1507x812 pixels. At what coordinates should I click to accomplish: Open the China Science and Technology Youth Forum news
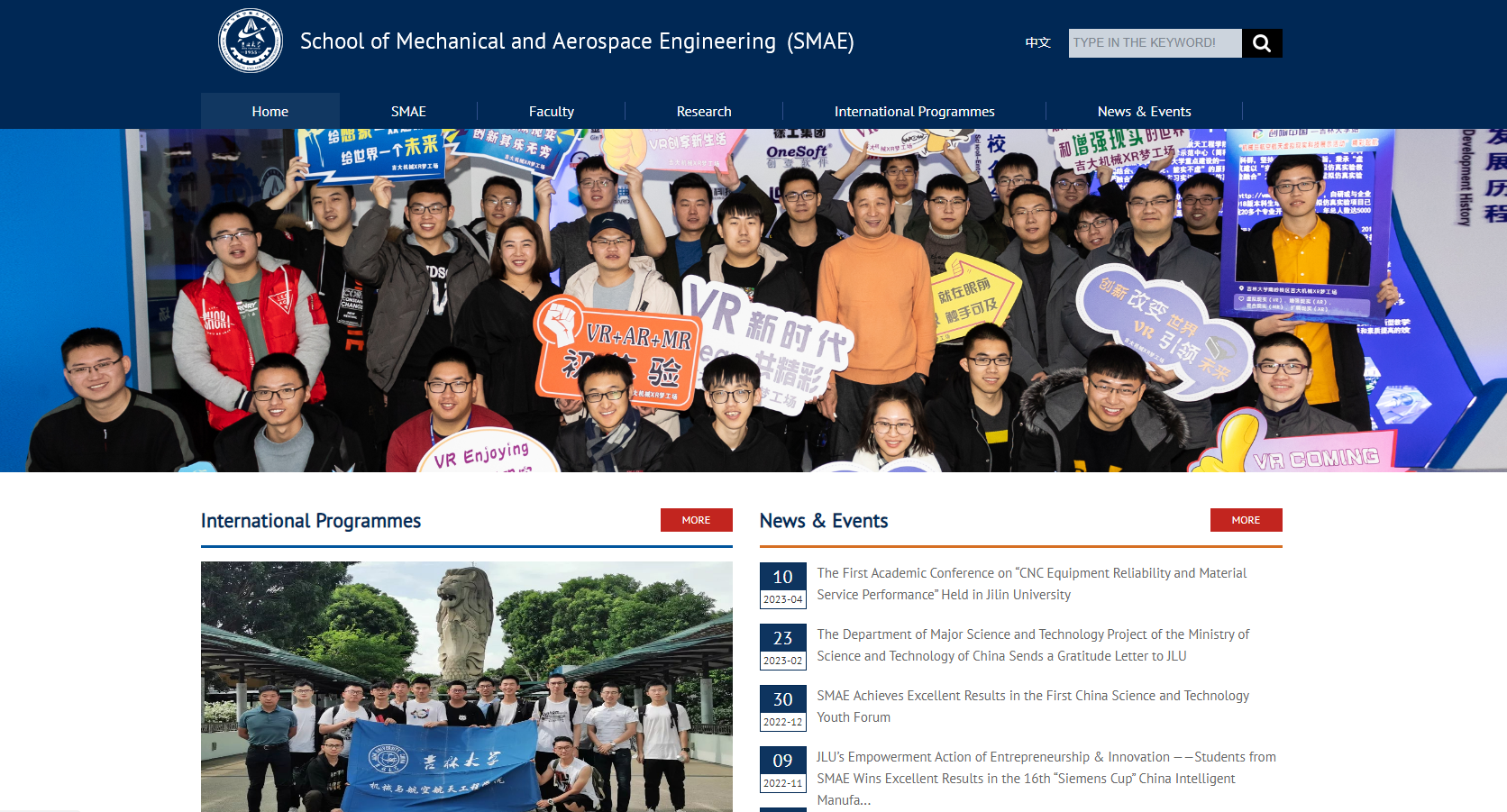click(x=1033, y=707)
